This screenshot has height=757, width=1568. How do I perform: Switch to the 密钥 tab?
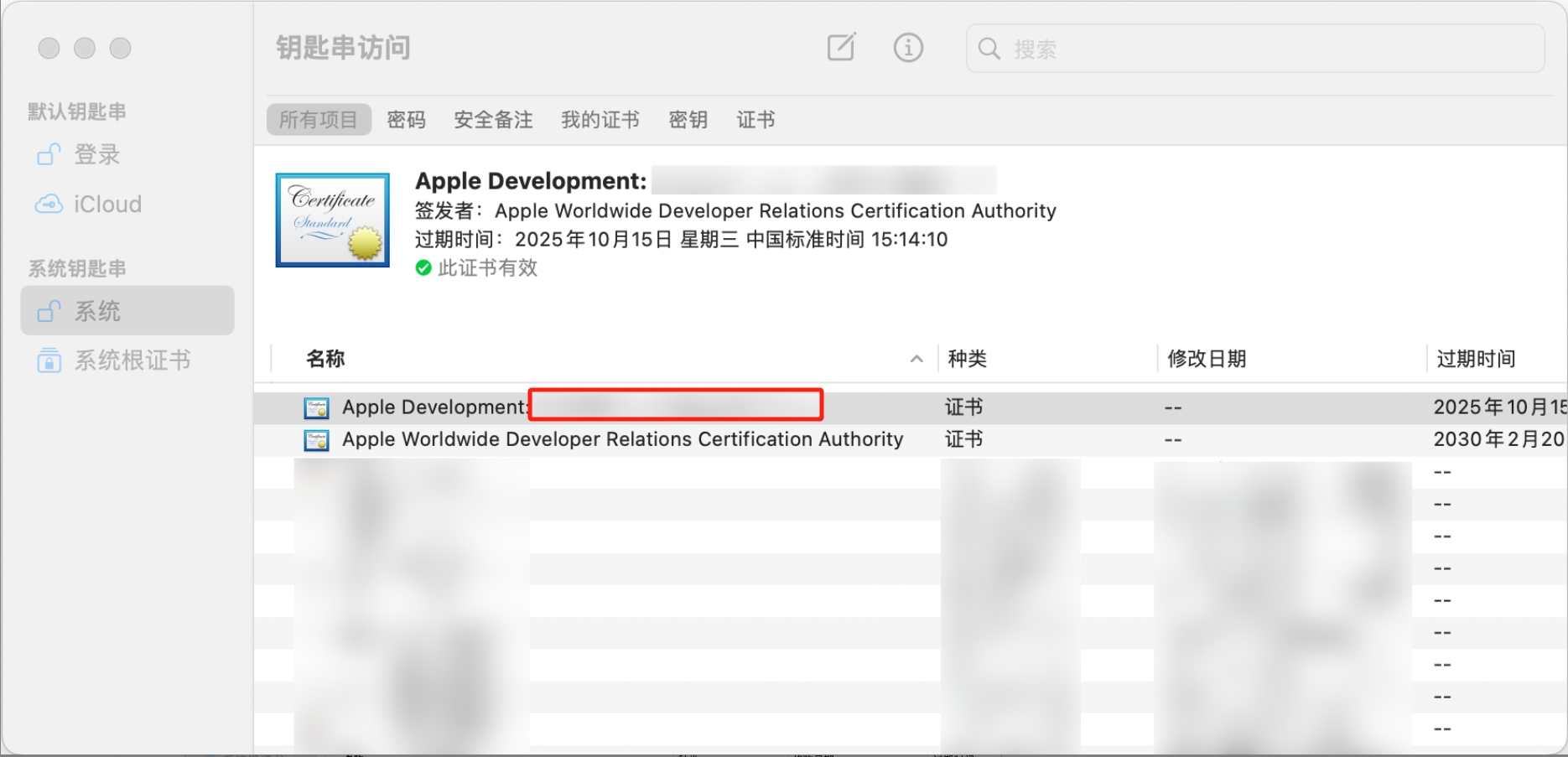(688, 120)
